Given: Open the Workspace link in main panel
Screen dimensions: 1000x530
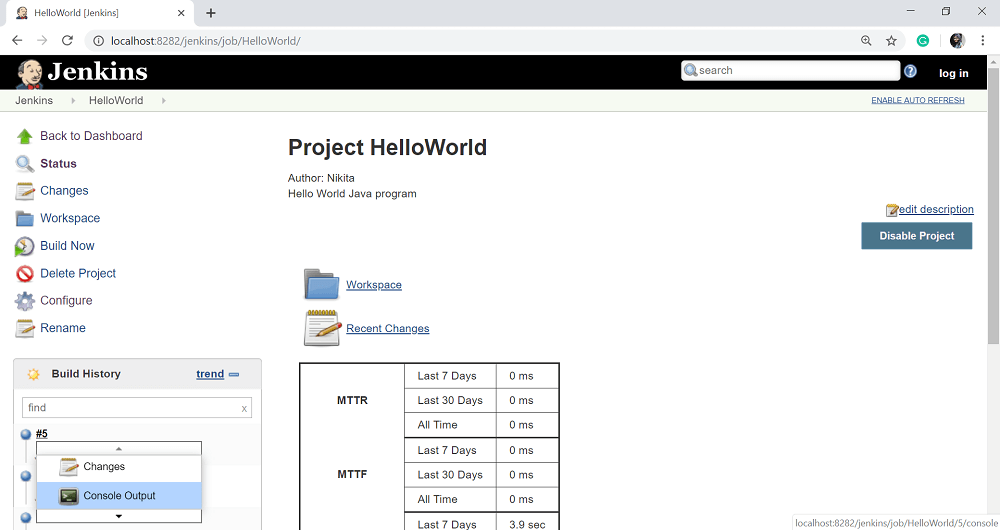Looking at the screenshot, I should point(374,285).
